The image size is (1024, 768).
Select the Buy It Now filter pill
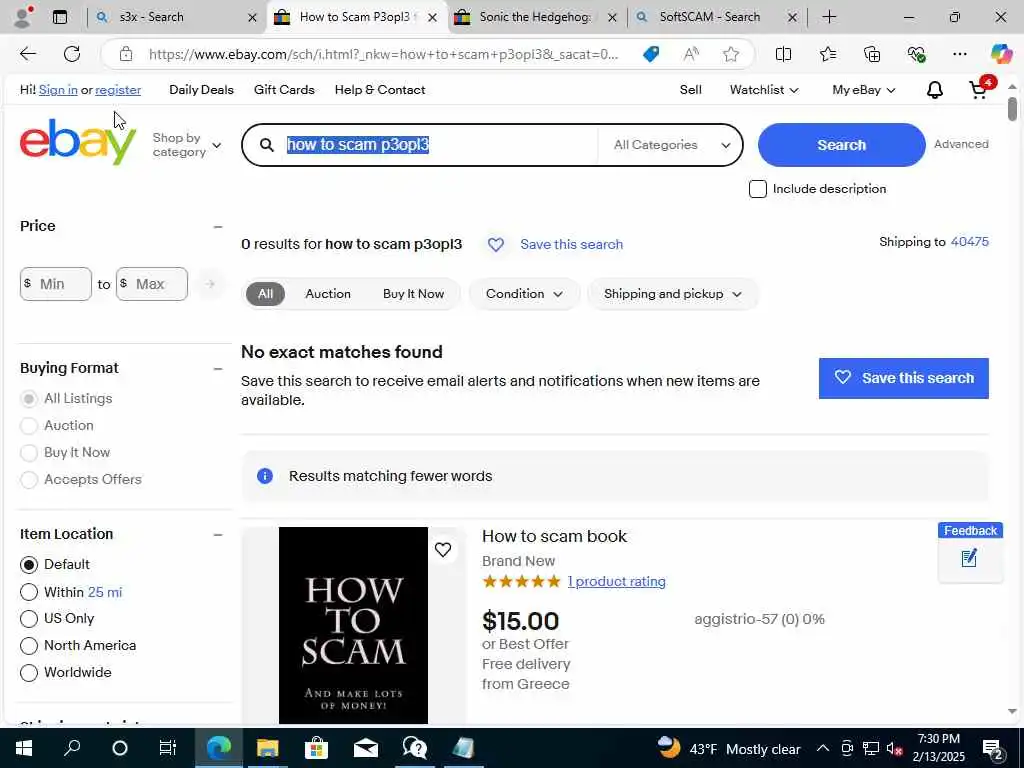[413, 294]
